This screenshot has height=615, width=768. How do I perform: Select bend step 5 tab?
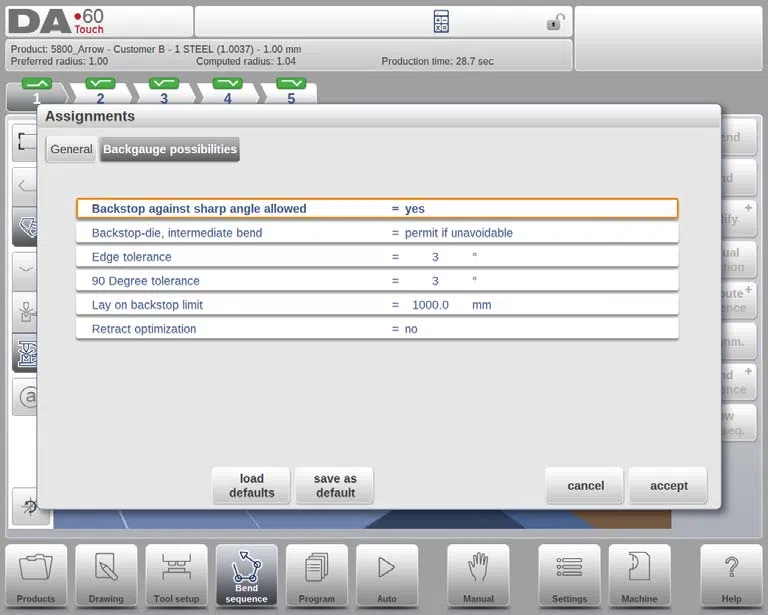[x=291, y=92]
